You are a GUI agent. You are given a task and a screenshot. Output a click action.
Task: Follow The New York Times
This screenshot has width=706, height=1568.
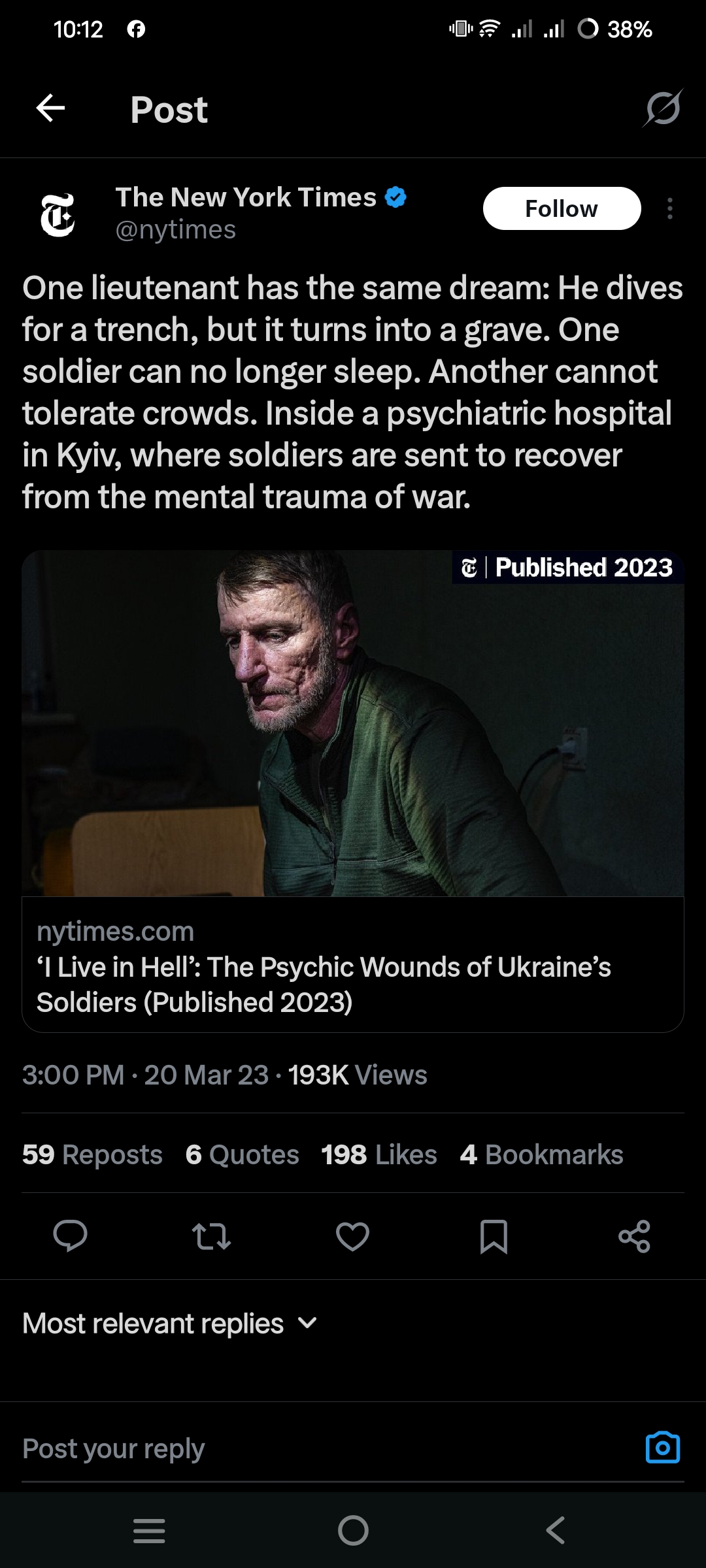tap(562, 208)
